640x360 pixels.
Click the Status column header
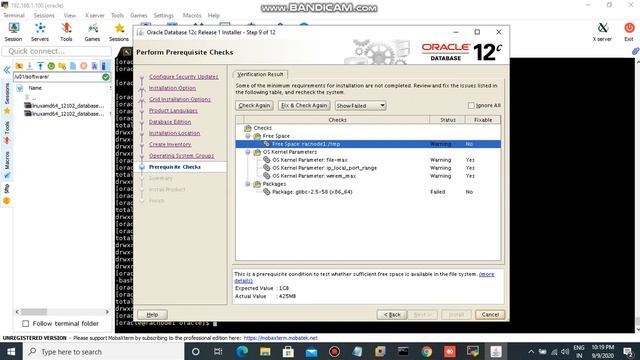click(x=448, y=120)
